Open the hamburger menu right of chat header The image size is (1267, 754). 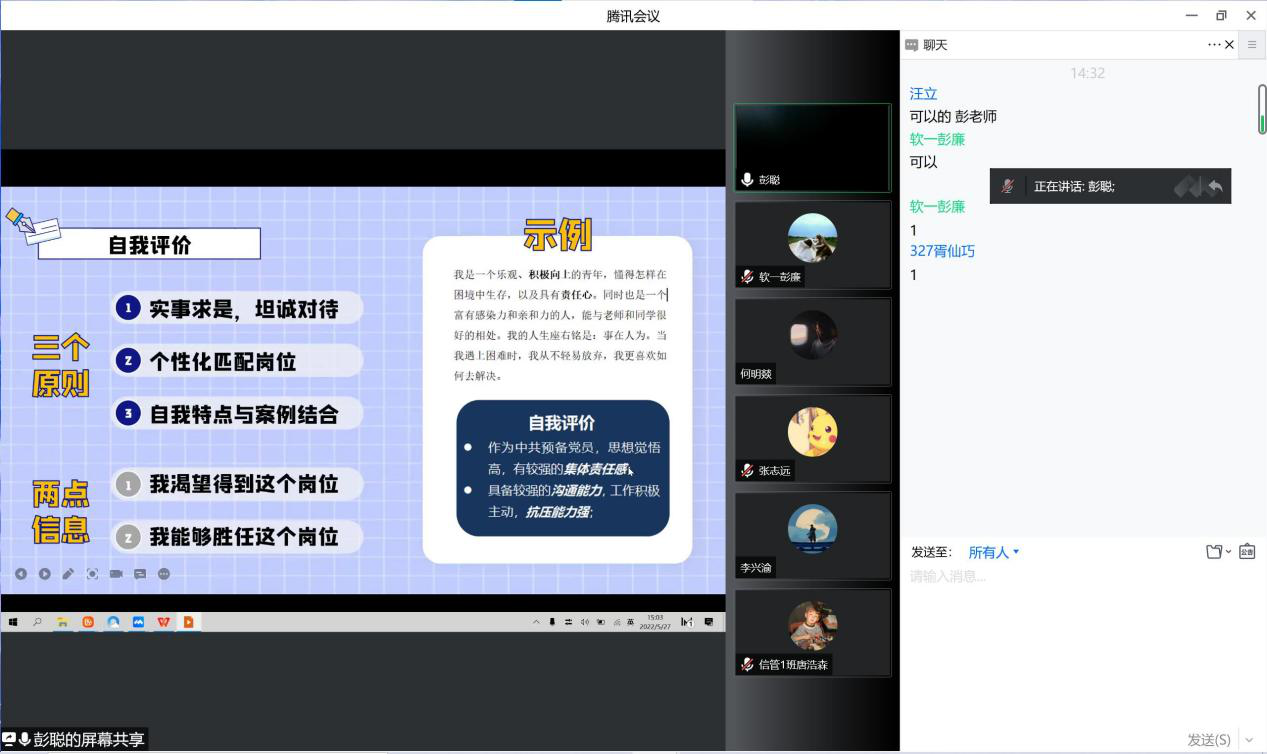(1252, 45)
